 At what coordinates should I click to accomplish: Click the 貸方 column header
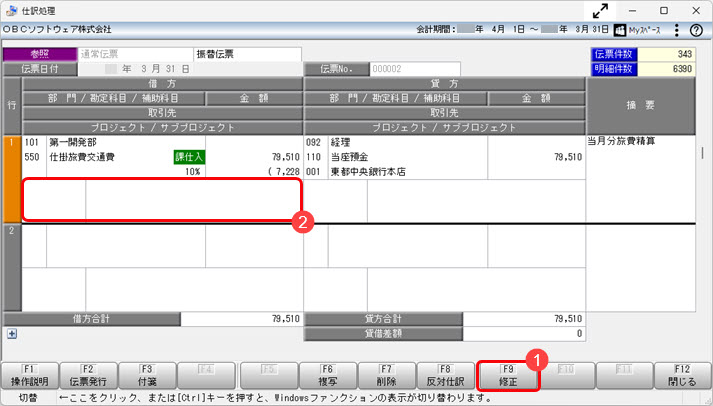[x=445, y=84]
